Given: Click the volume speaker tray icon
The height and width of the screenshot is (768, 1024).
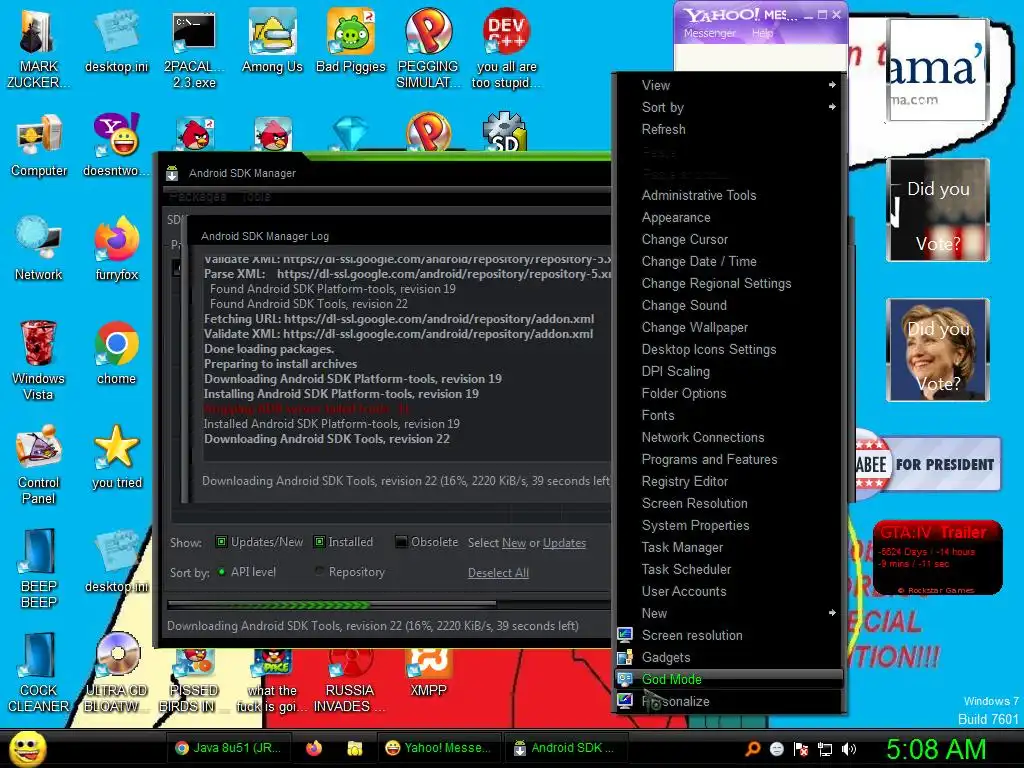Looking at the screenshot, I should 849,749.
